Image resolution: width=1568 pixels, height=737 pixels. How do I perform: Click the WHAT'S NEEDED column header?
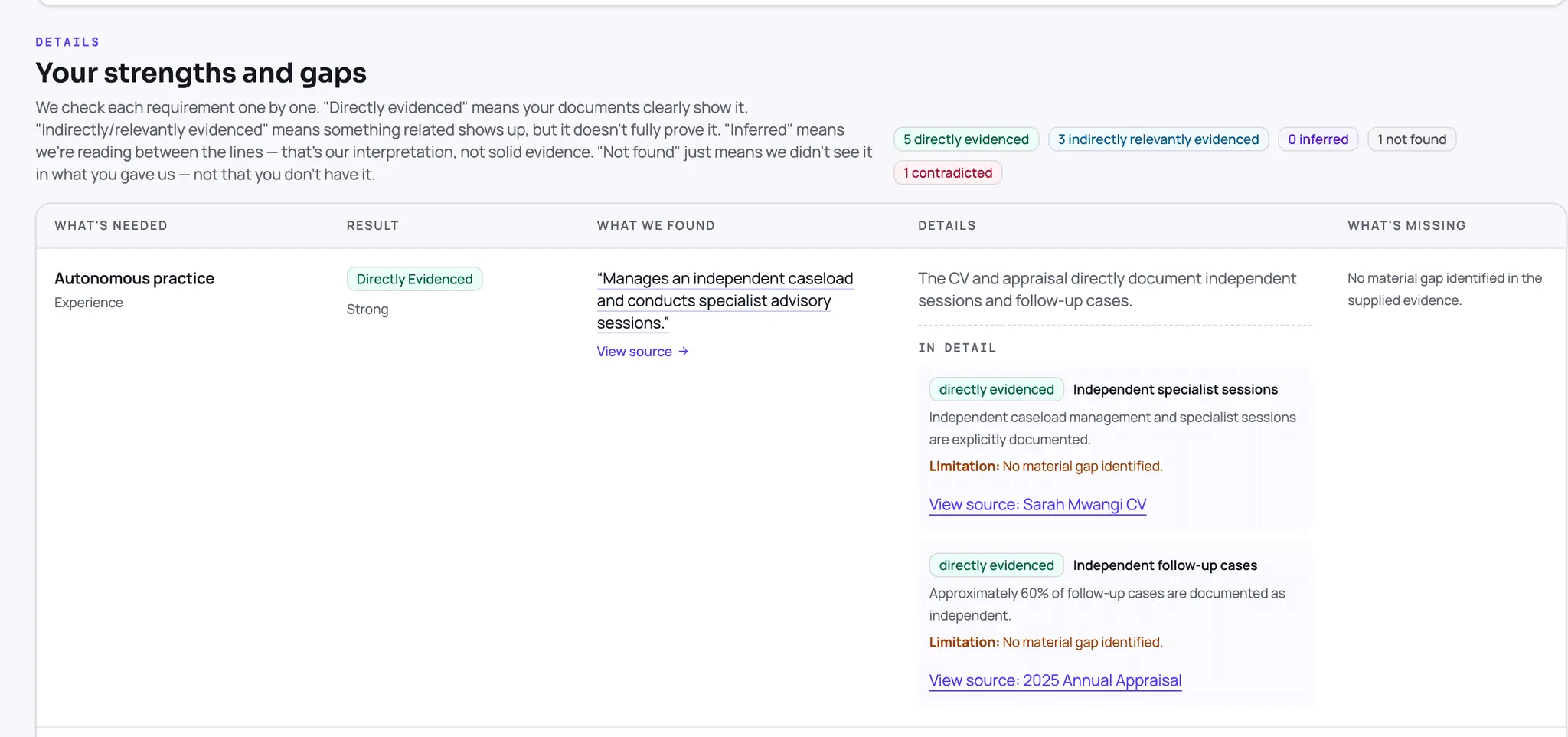[111, 226]
